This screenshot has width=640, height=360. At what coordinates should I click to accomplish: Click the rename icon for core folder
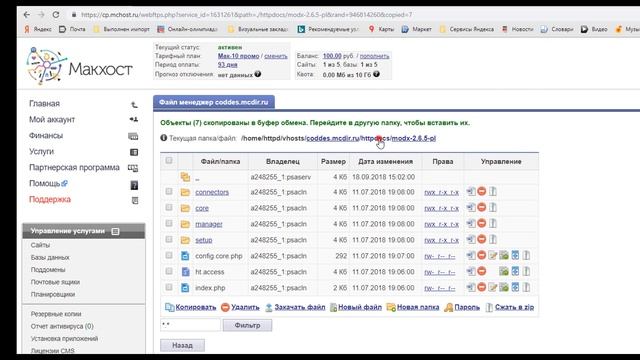click(x=471, y=207)
